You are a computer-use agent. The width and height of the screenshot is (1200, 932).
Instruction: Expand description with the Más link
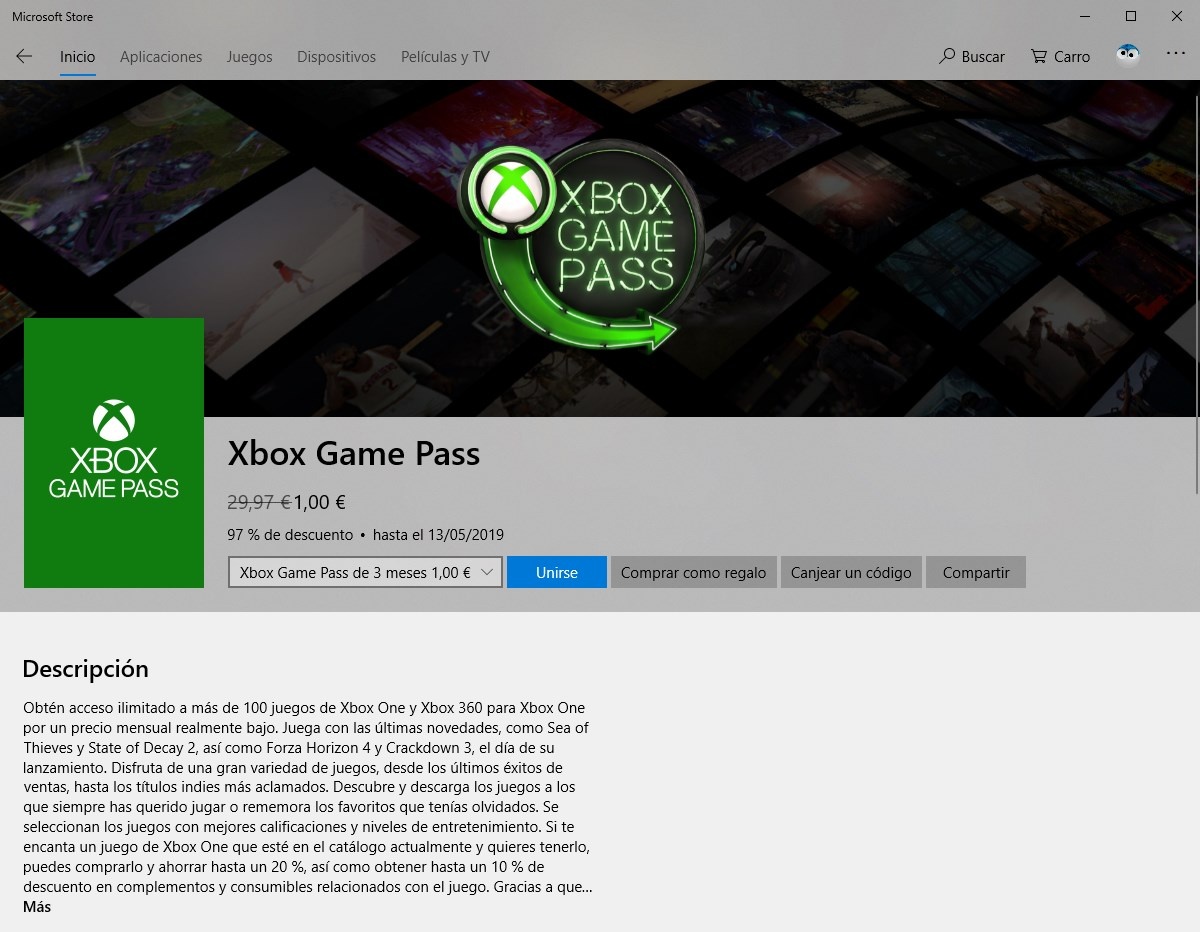pos(37,907)
